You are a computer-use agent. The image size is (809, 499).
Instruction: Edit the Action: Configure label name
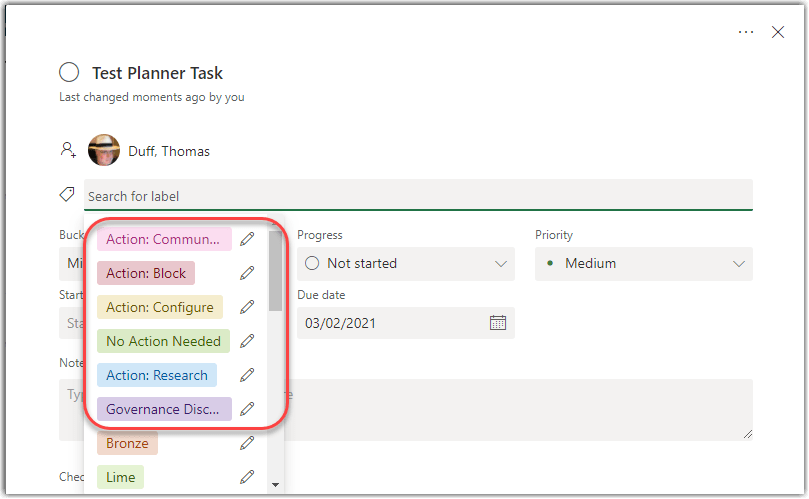pyautogui.click(x=247, y=307)
